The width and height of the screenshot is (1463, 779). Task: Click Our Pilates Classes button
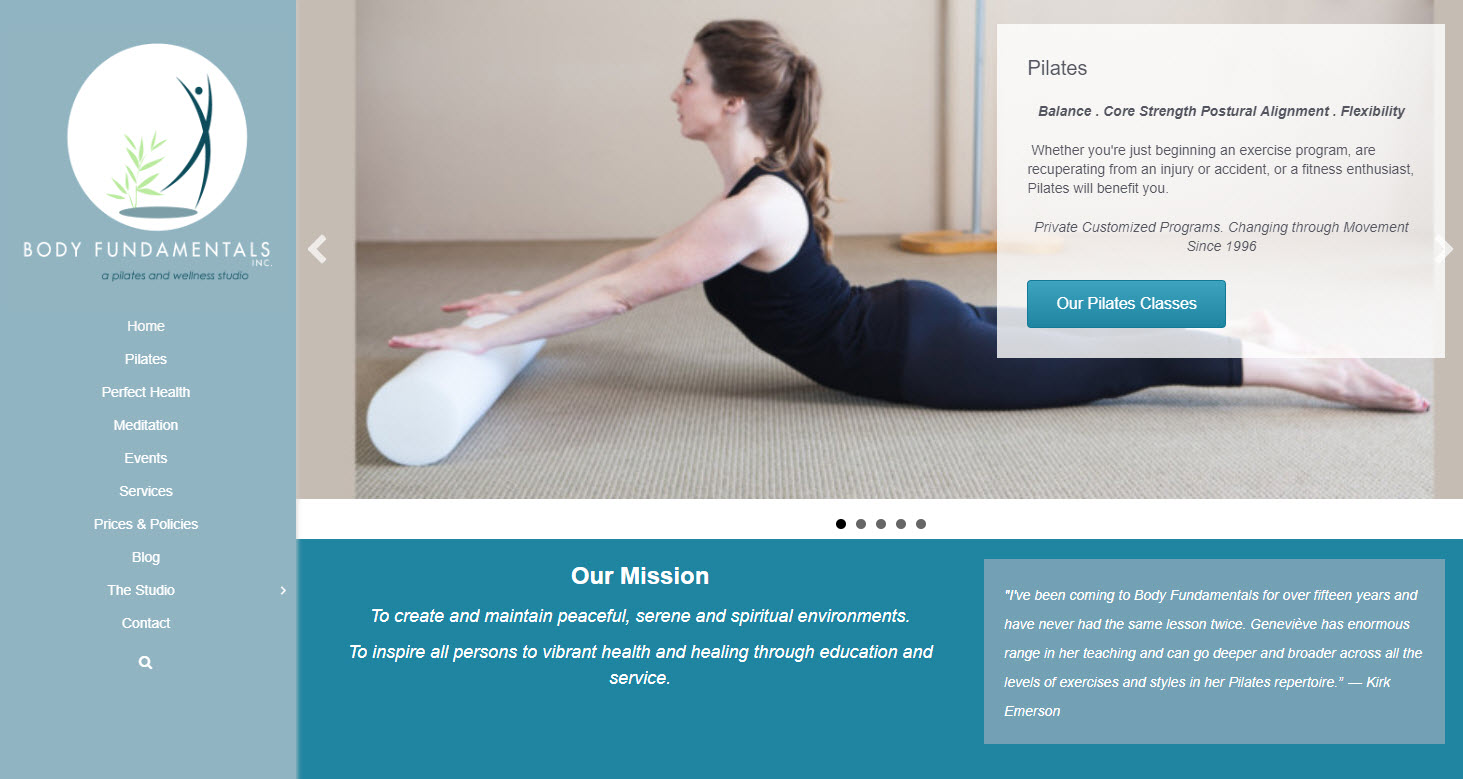point(1126,304)
